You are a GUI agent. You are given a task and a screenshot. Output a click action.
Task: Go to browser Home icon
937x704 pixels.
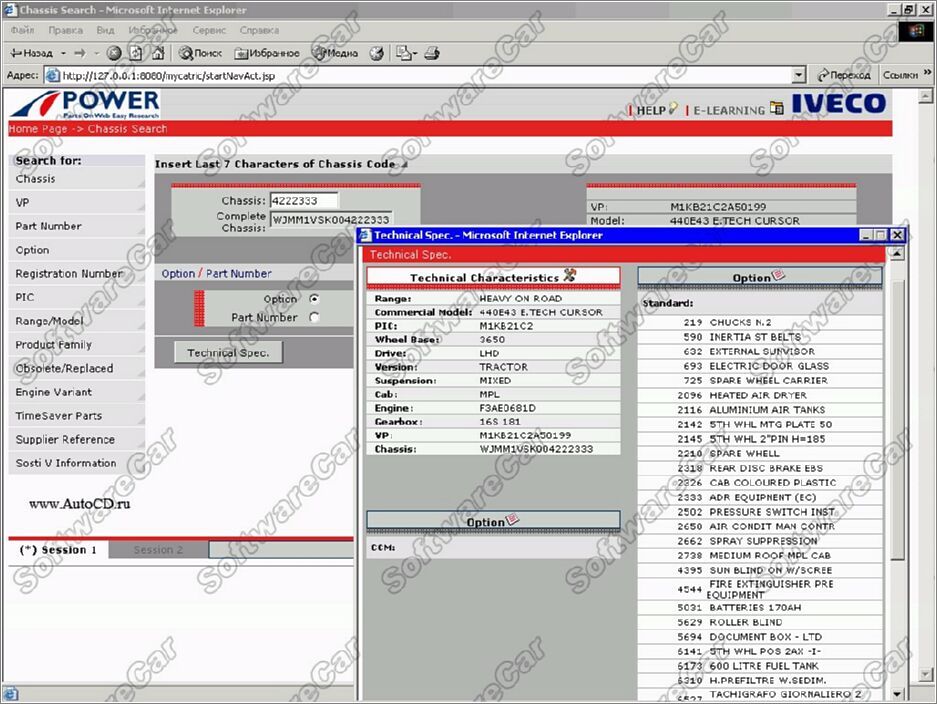tap(158, 53)
